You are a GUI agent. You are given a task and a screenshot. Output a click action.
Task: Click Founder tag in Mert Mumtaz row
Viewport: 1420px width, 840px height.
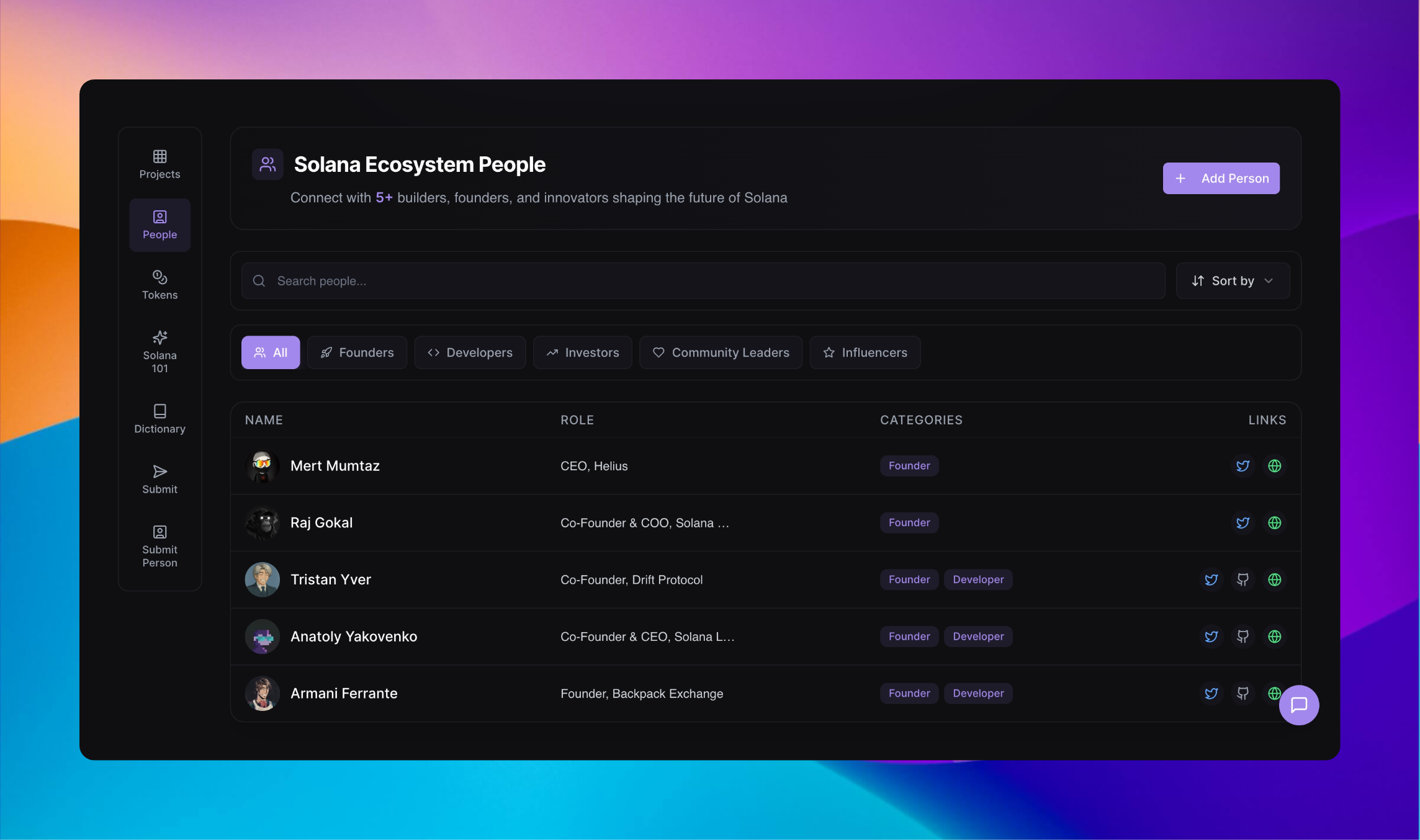pos(909,466)
